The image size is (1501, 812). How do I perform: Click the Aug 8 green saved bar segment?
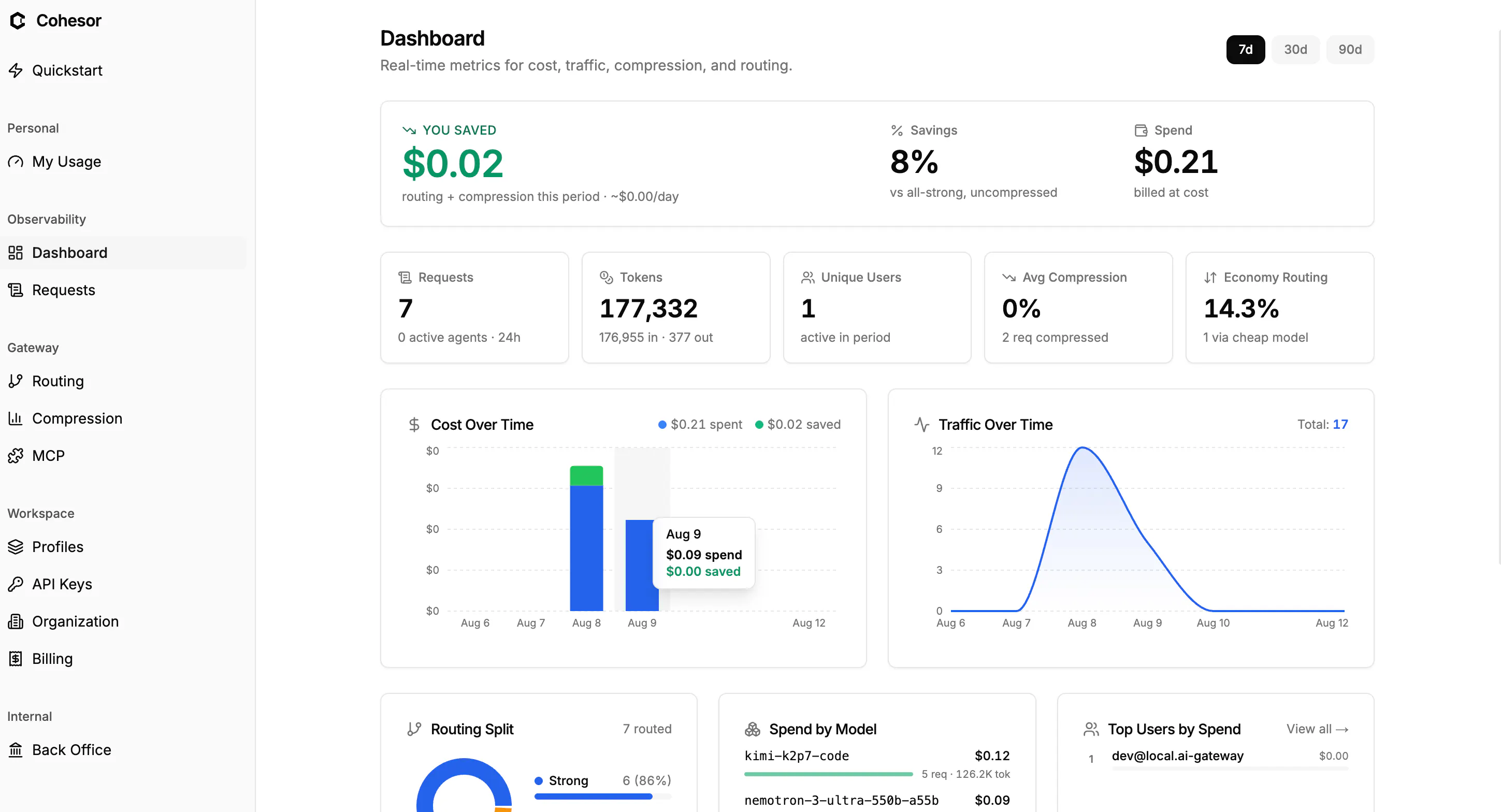click(x=586, y=475)
